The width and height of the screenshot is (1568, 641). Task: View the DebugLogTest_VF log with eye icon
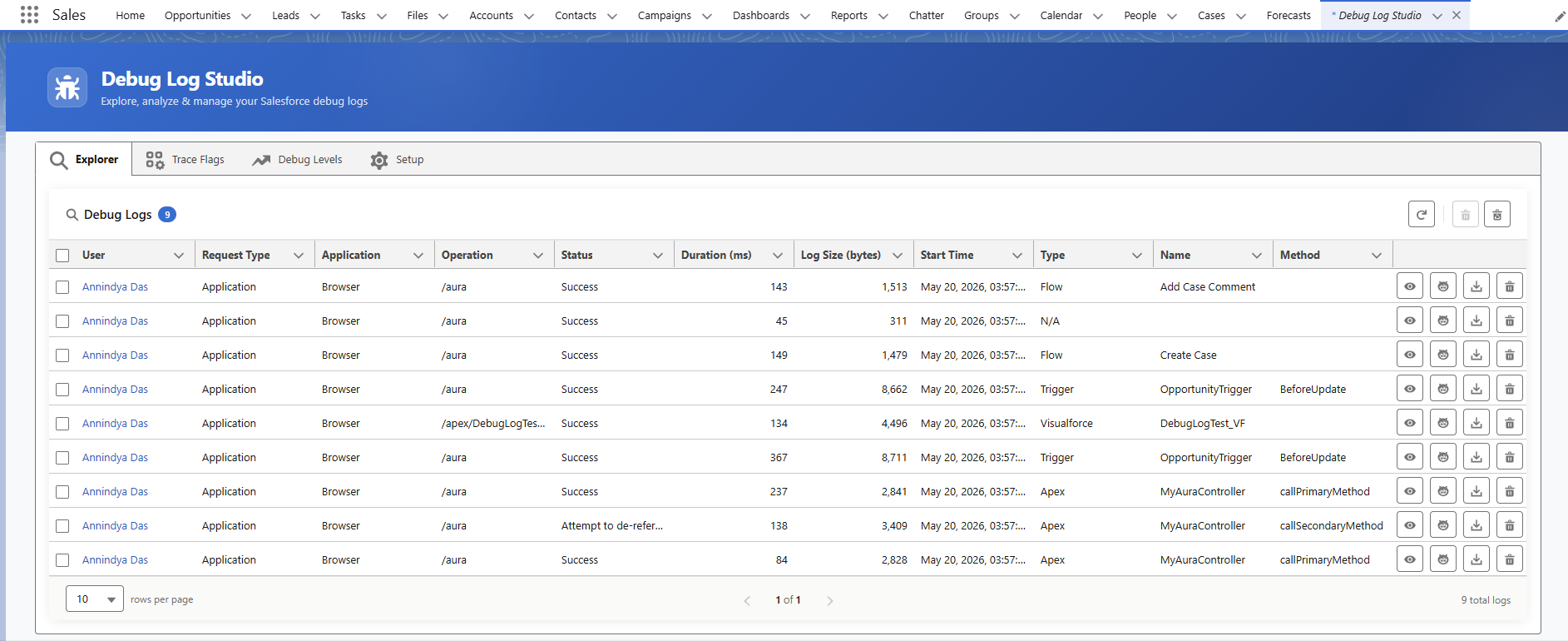(1410, 423)
